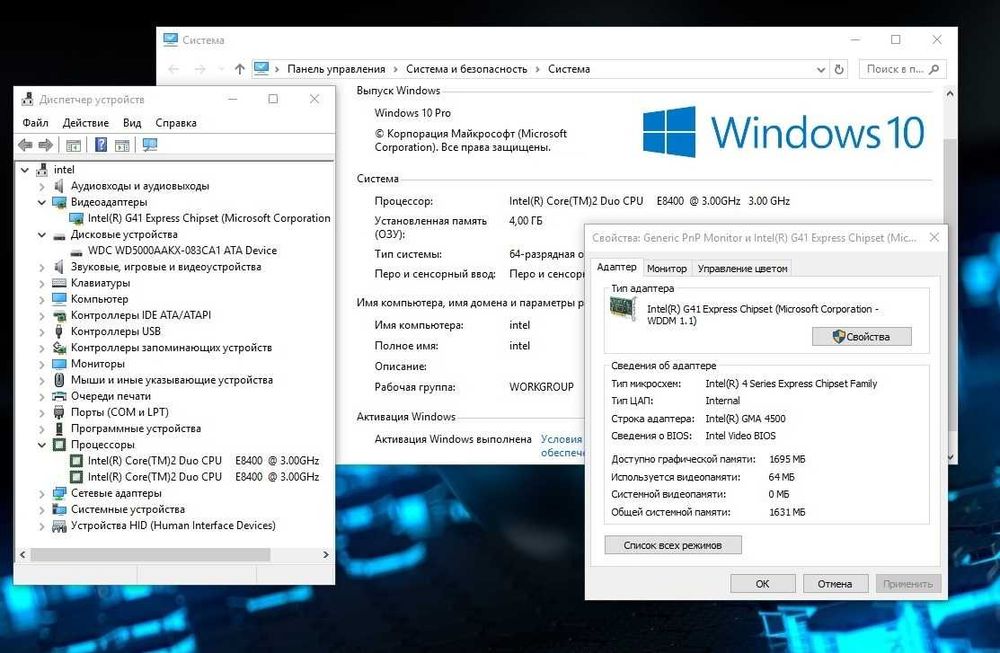The height and width of the screenshot is (653, 1000).
Task: Select WDC WD5000AAKX-083CA1 ATA Device
Action: tap(182, 251)
